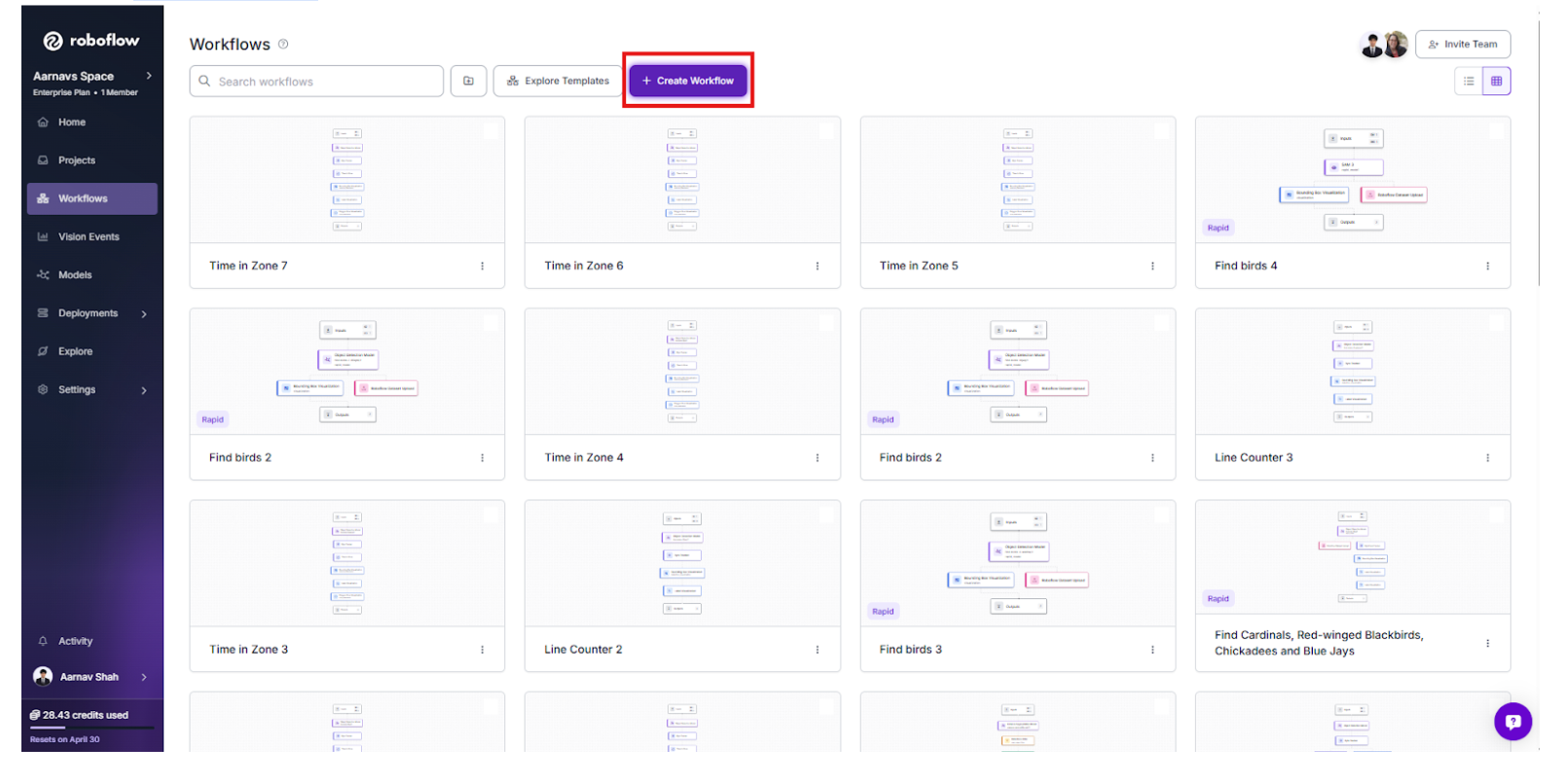Click Aarnav Shah profile avatar
The width and height of the screenshot is (1563, 784).
tap(43, 676)
